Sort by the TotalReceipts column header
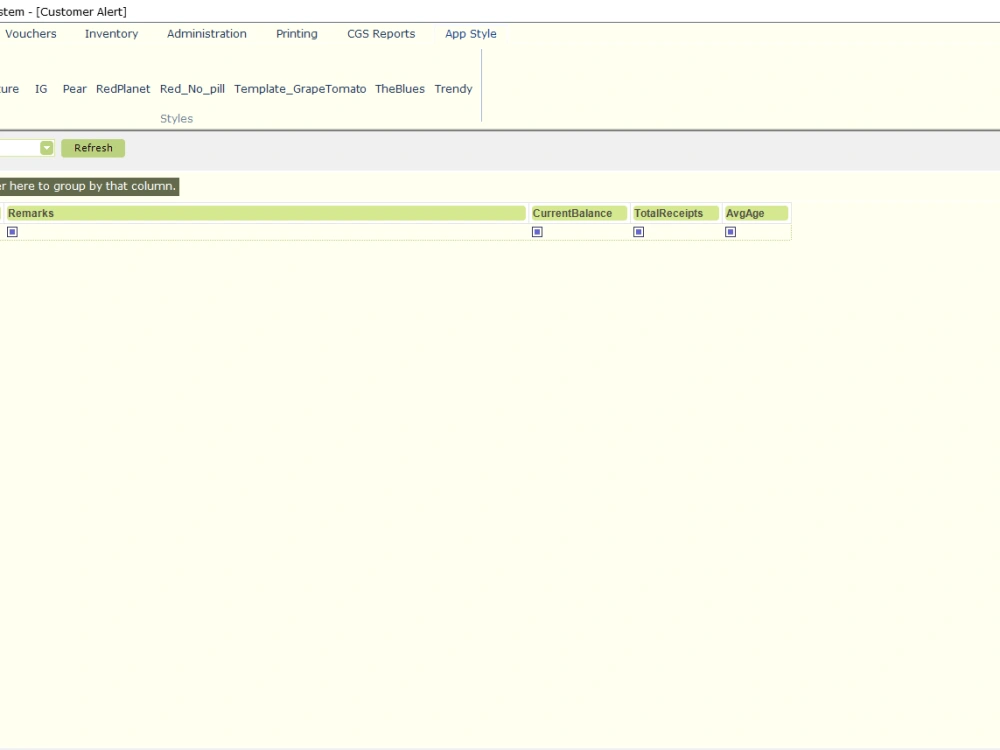 tap(675, 213)
